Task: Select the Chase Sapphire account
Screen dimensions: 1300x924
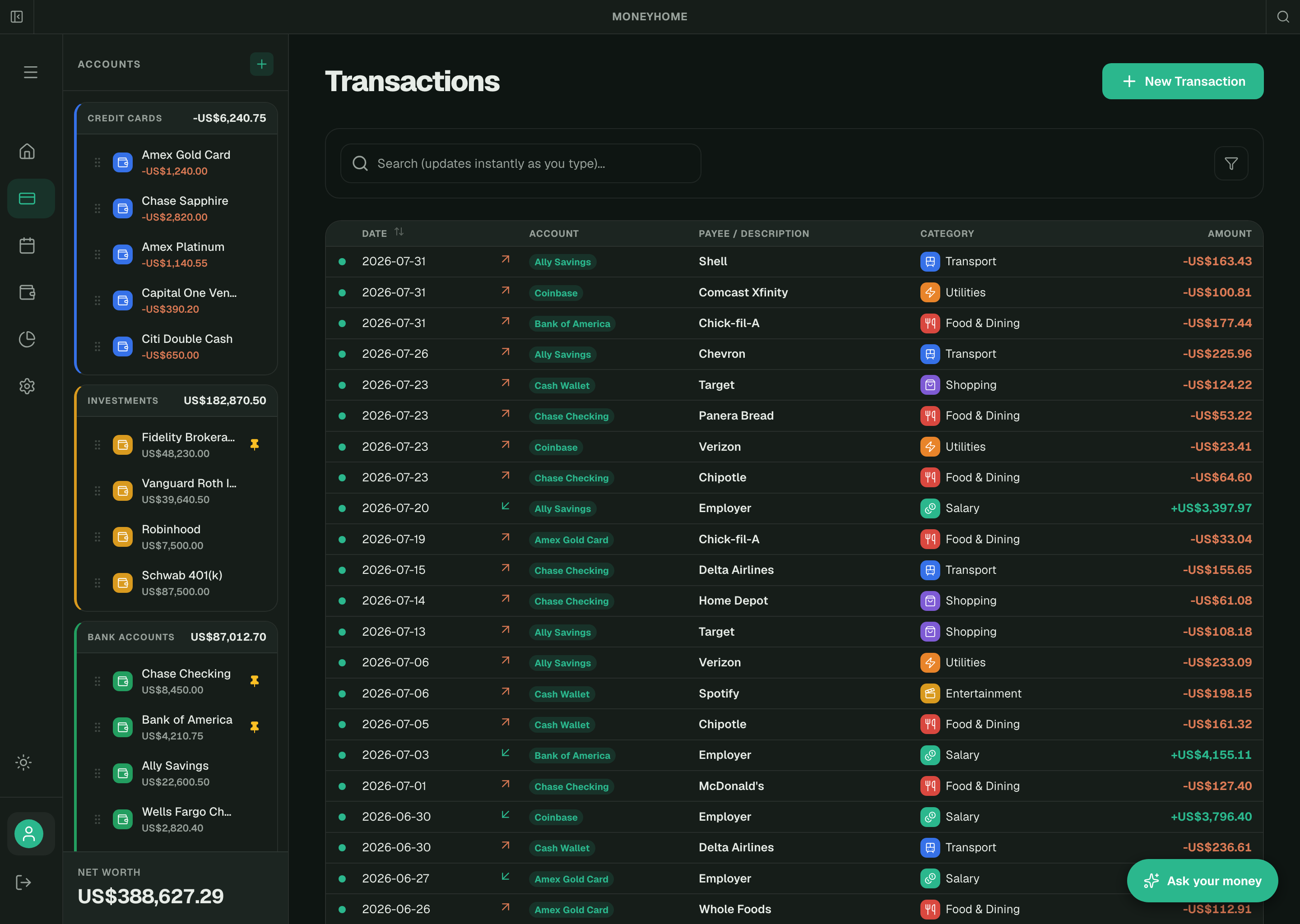Action: (176, 209)
